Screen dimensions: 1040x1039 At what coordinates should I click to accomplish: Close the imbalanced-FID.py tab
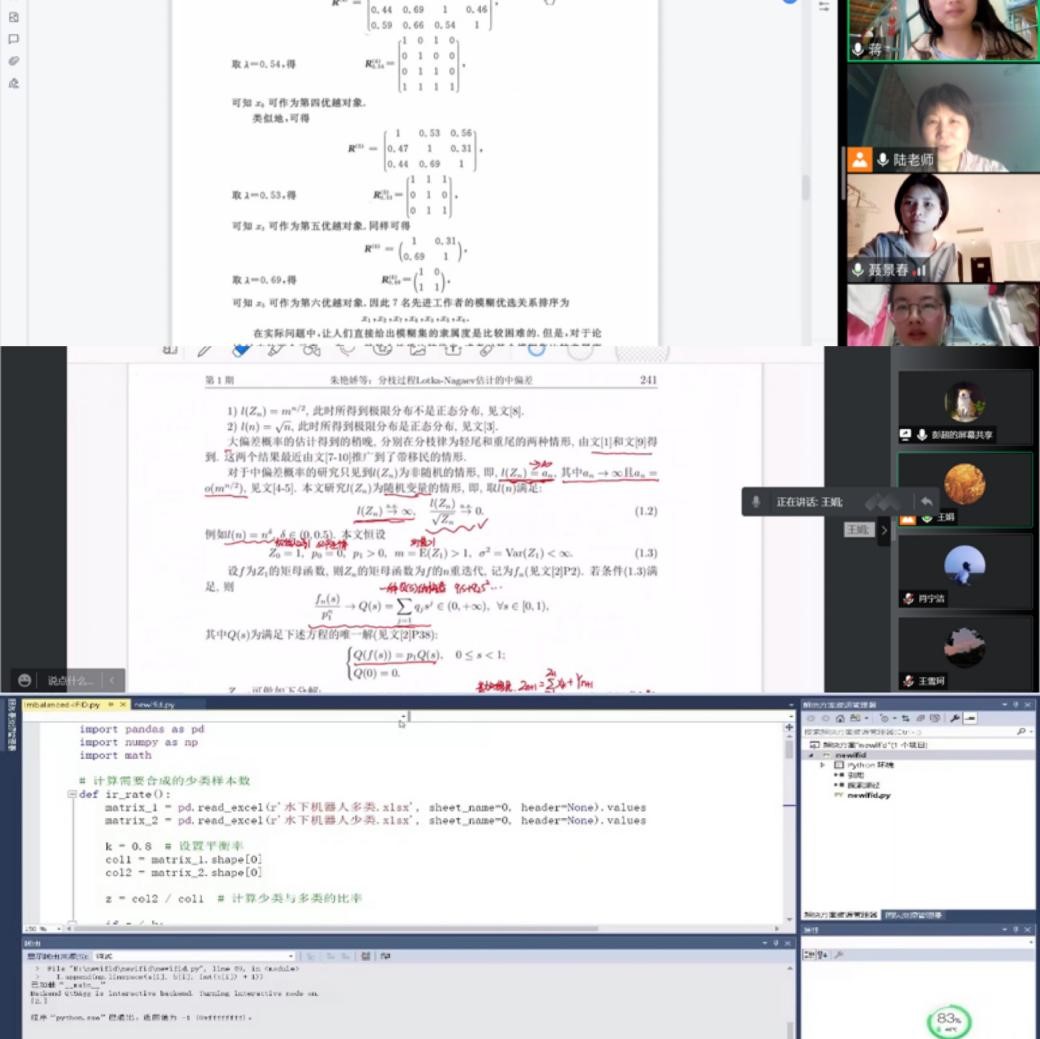(x=123, y=704)
